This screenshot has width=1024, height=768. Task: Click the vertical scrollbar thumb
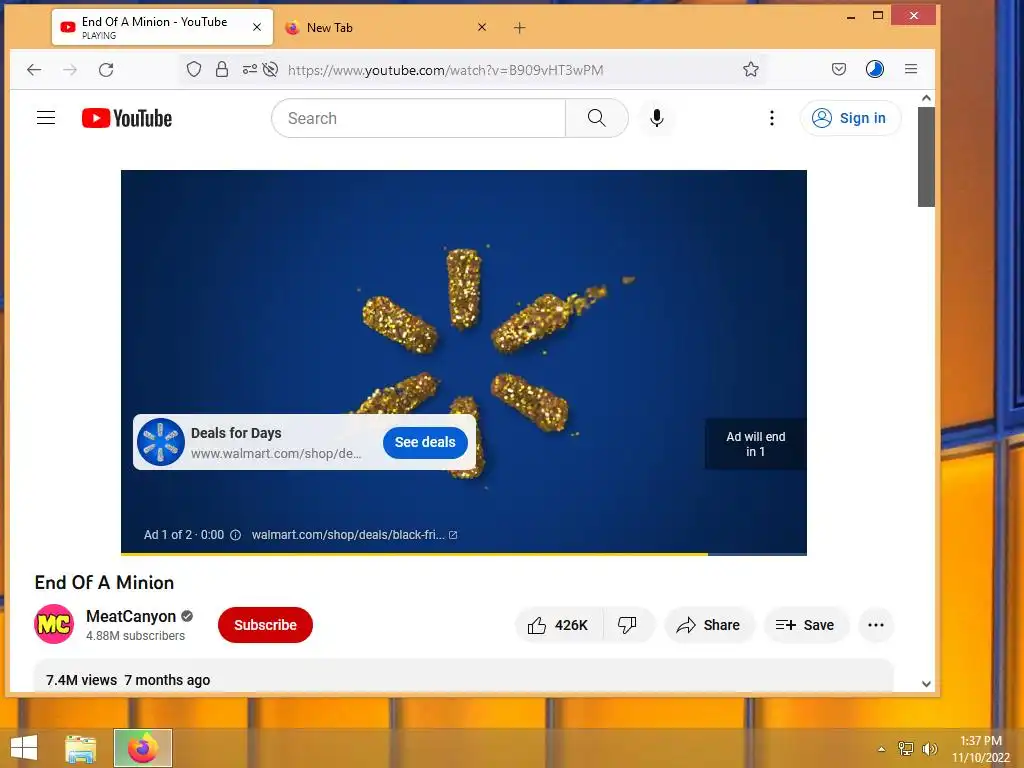926,157
